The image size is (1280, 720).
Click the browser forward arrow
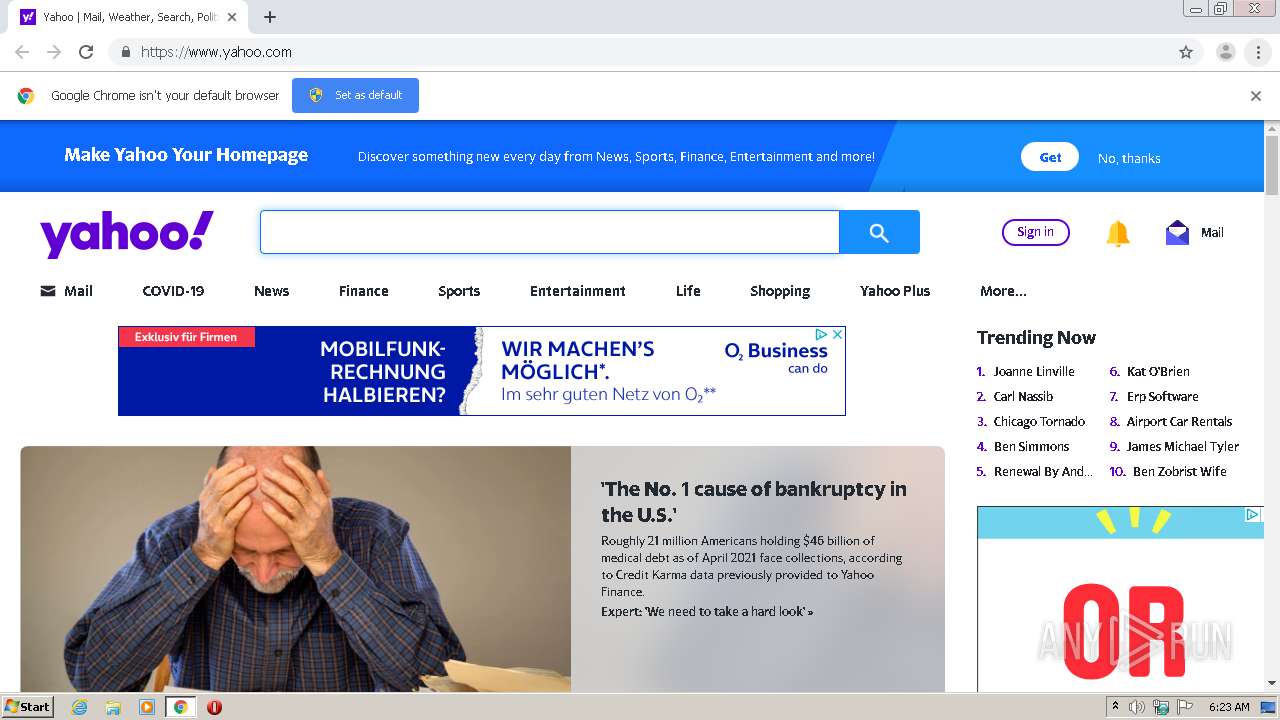coord(54,52)
